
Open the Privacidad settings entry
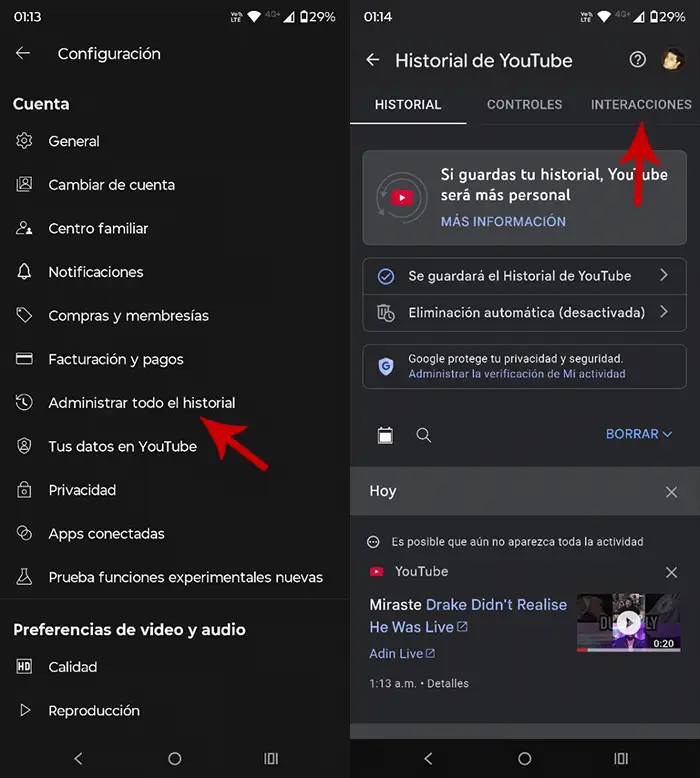(x=82, y=490)
